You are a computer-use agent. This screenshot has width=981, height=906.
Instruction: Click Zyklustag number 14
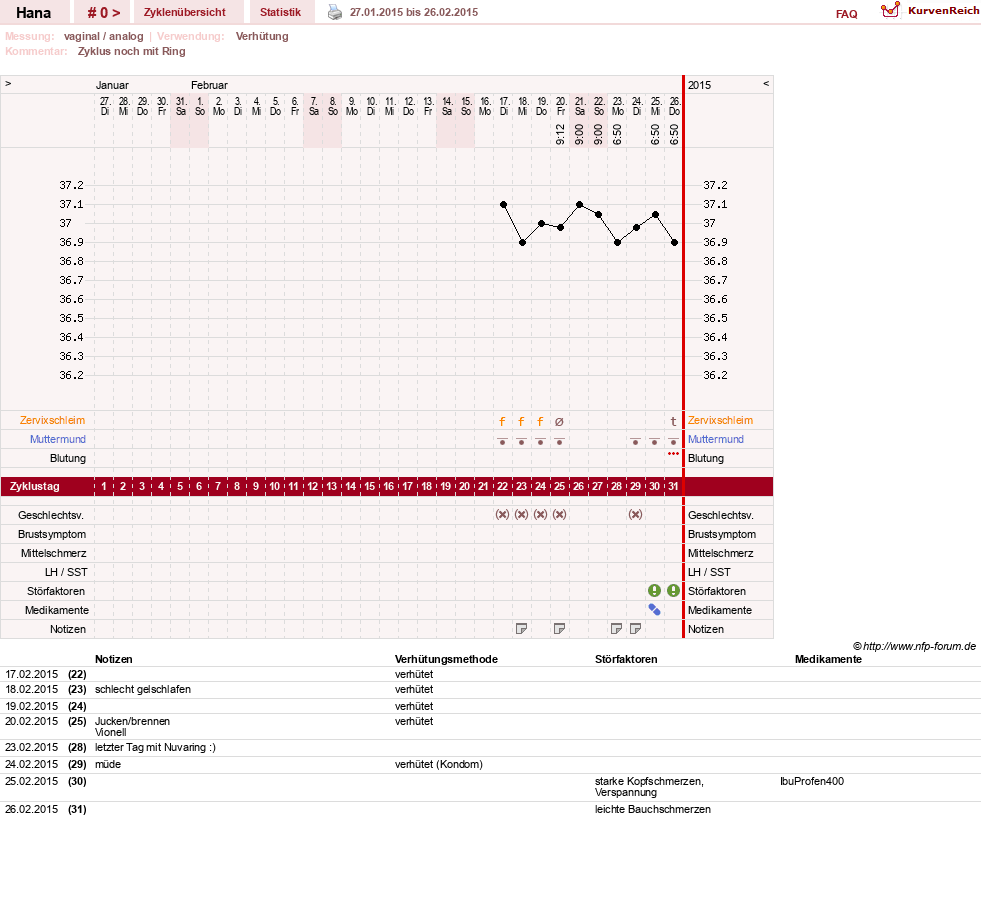point(350,486)
